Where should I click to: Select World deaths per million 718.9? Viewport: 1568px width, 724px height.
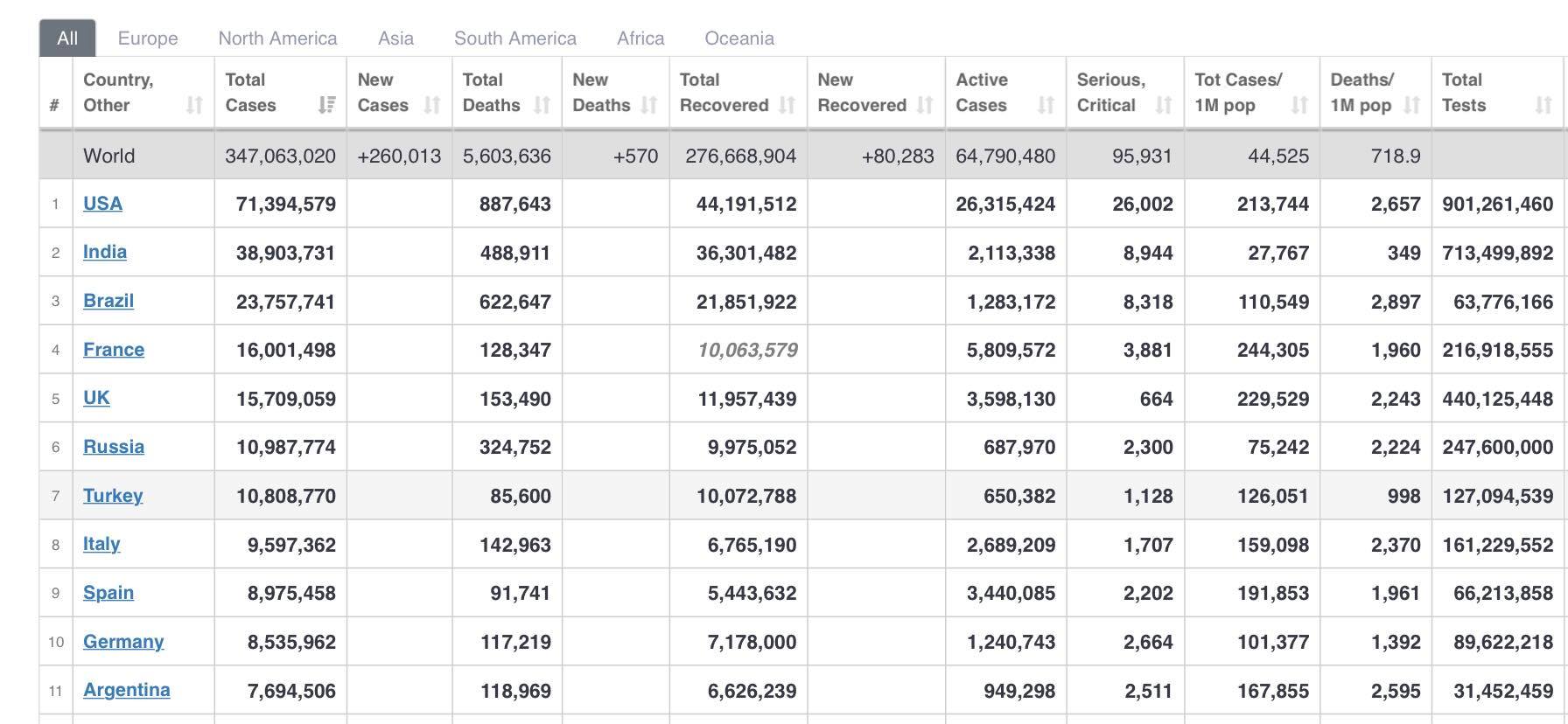click(1396, 156)
